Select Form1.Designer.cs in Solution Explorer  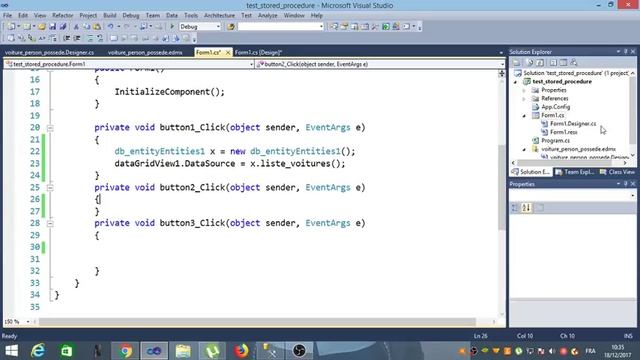click(x=573, y=124)
